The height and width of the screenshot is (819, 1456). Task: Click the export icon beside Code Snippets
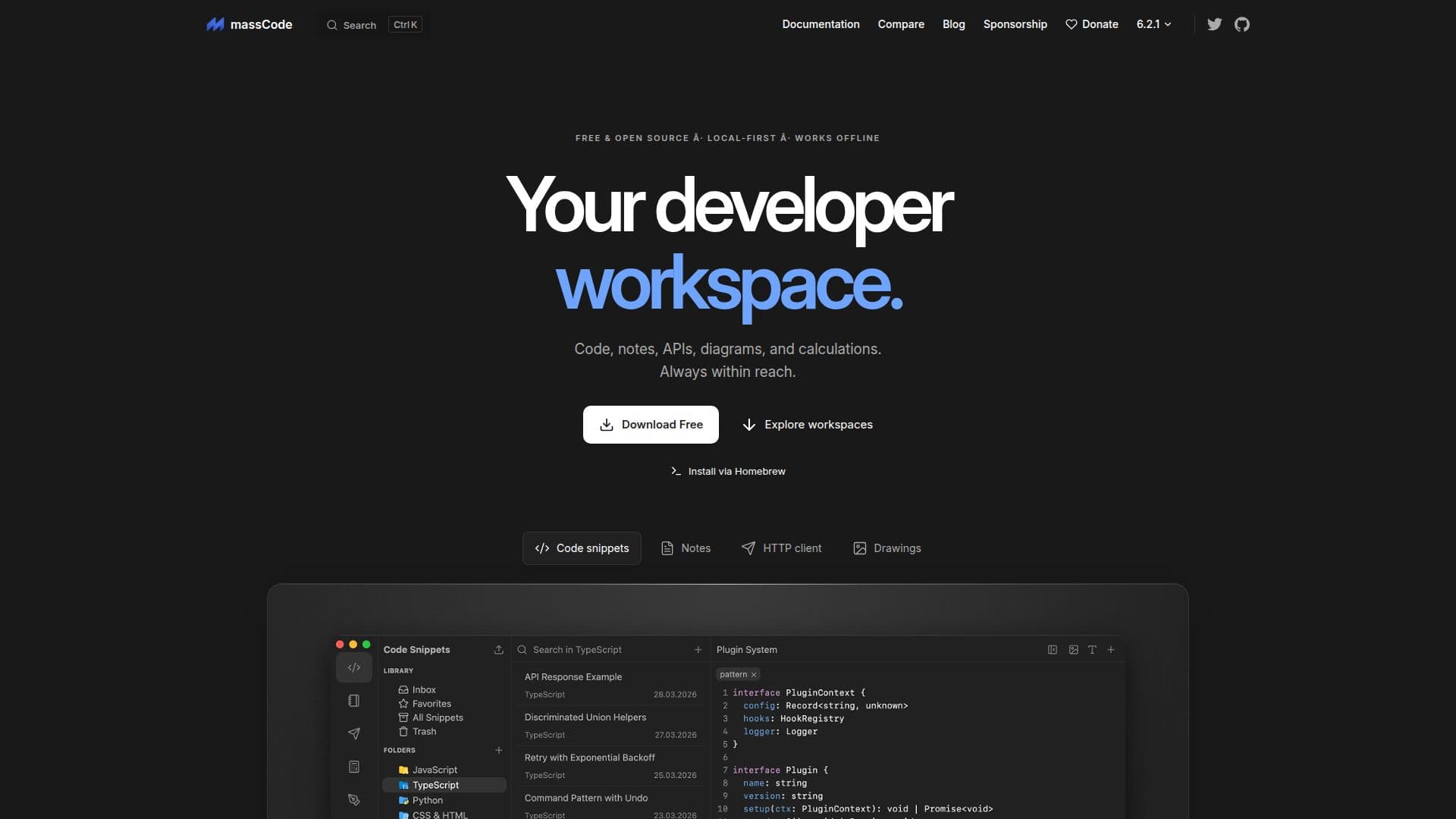tap(499, 650)
